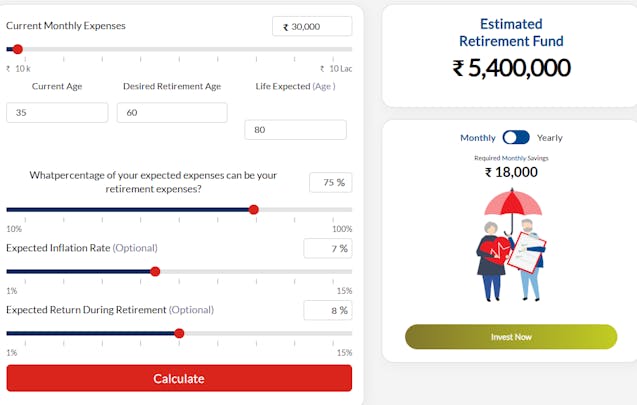The width and height of the screenshot is (637, 405).
Task: Click the Current Monthly Expenses slider handle
Action: pyautogui.click(x=17, y=49)
